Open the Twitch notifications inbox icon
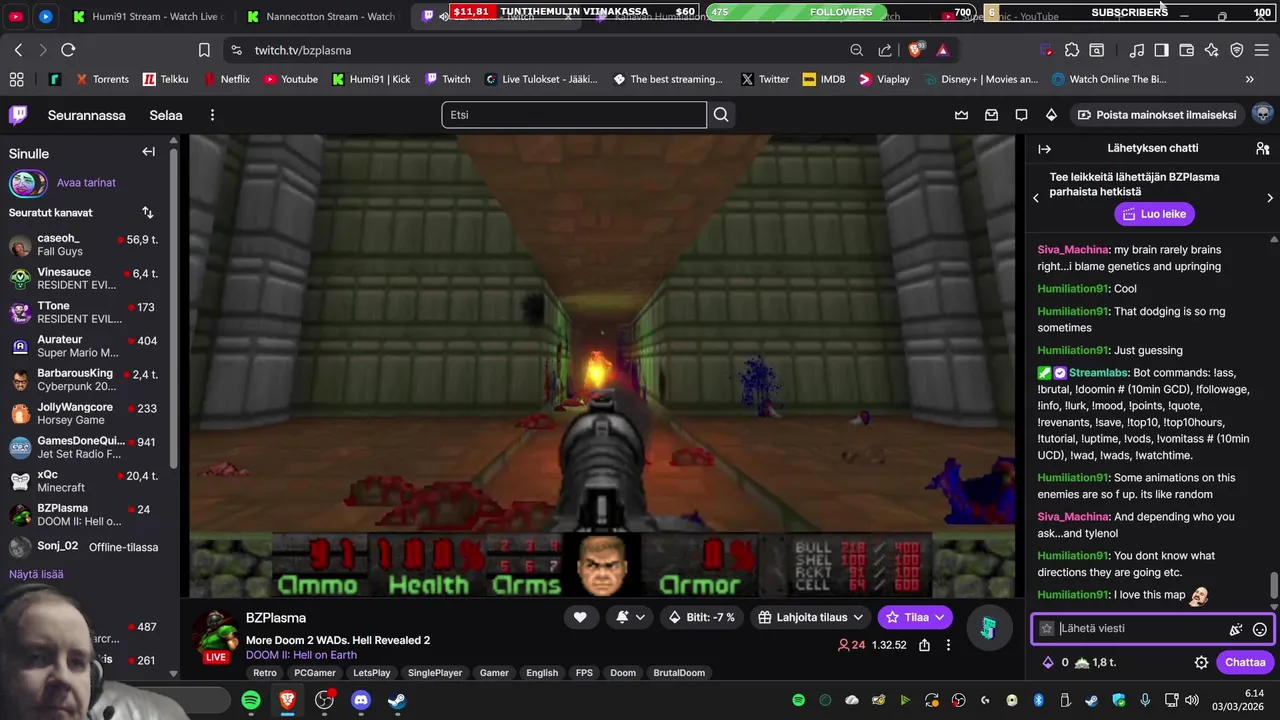 tap(991, 115)
